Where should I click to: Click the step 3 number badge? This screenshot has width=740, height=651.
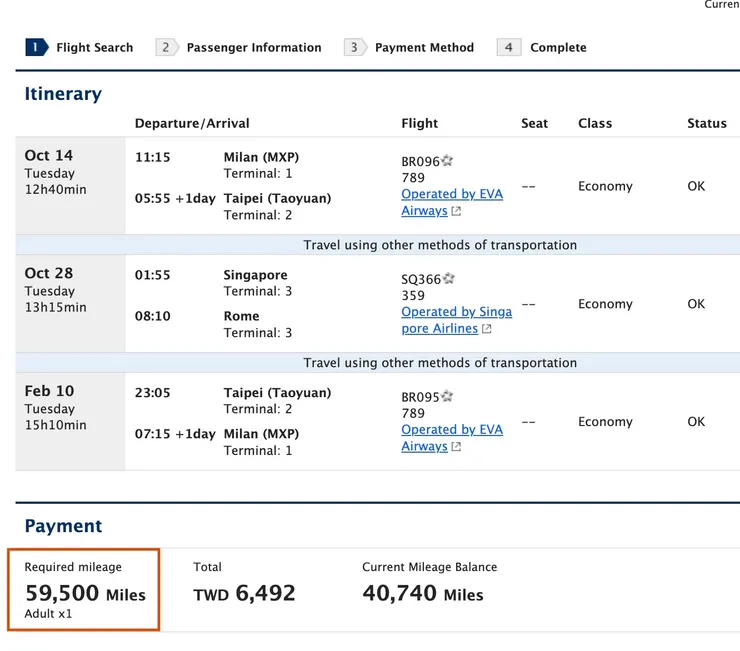click(x=354, y=47)
